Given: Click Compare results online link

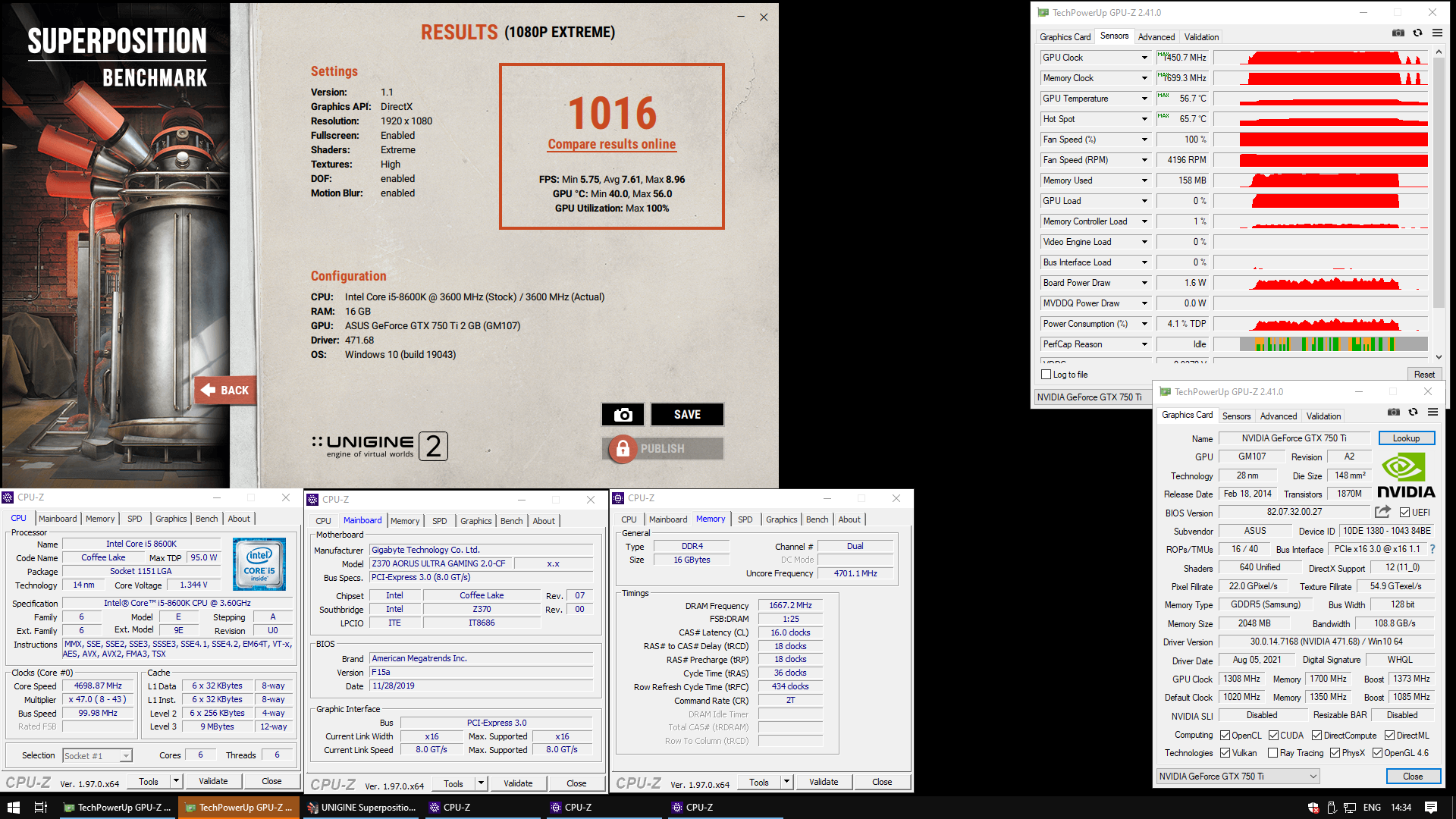Looking at the screenshot, I should (611, 144).
